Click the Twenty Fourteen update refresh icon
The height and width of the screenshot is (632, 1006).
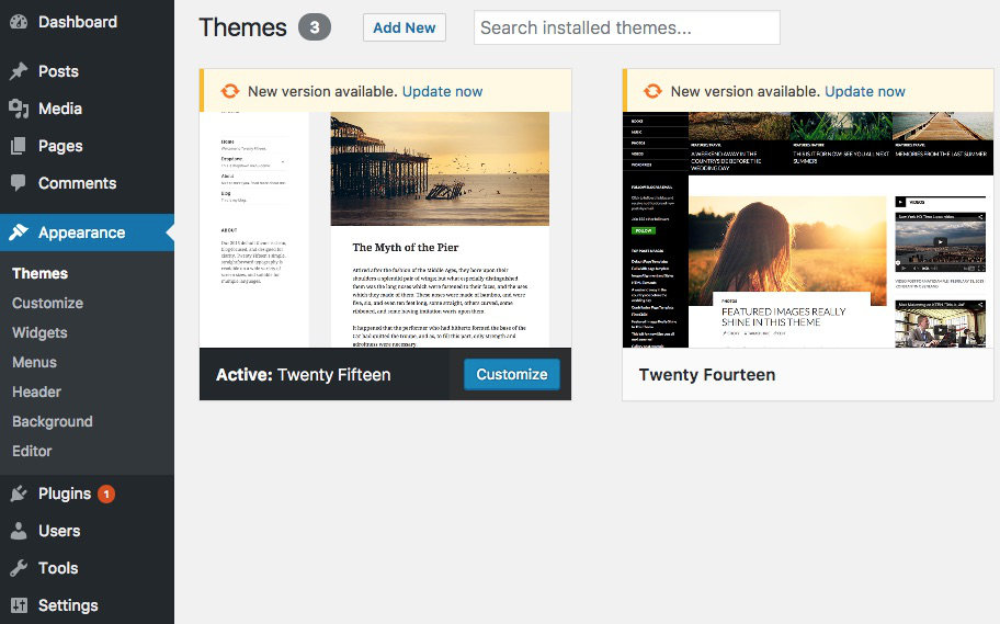pyautogui.click(x=652, y=91)
